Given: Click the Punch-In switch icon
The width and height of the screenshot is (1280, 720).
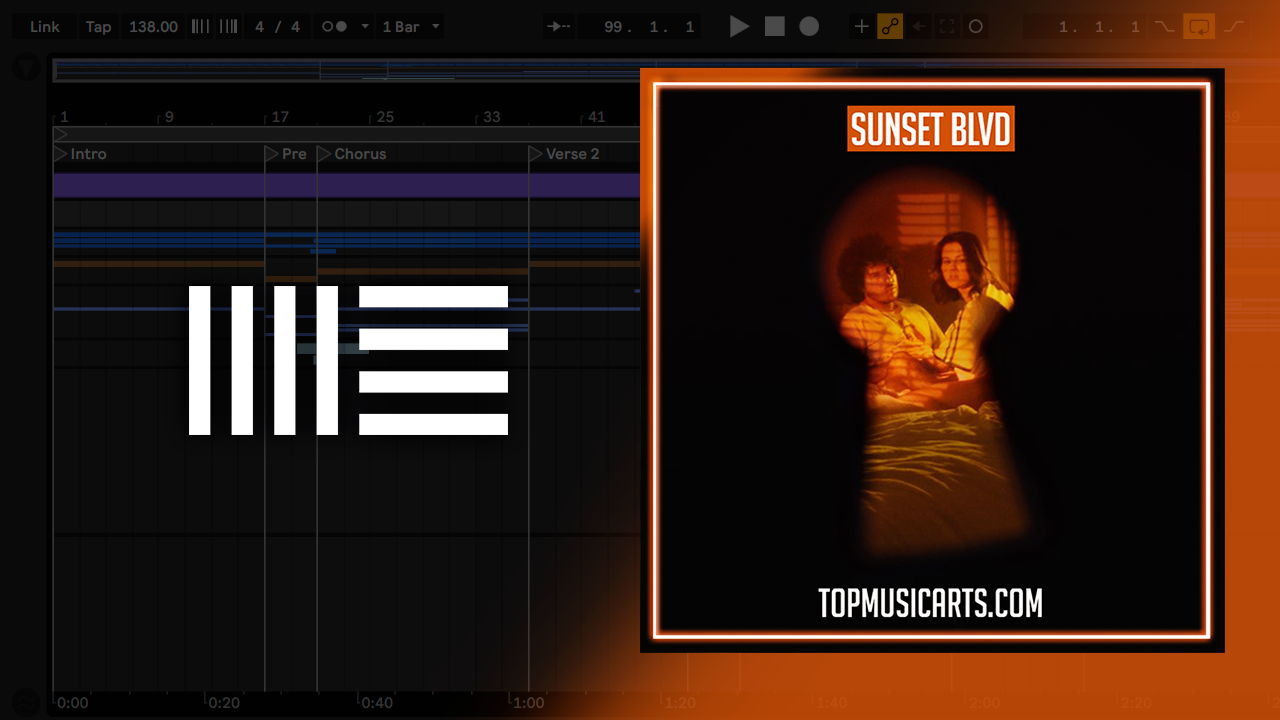Looking at the screenshot, I should pos(1164,27).
